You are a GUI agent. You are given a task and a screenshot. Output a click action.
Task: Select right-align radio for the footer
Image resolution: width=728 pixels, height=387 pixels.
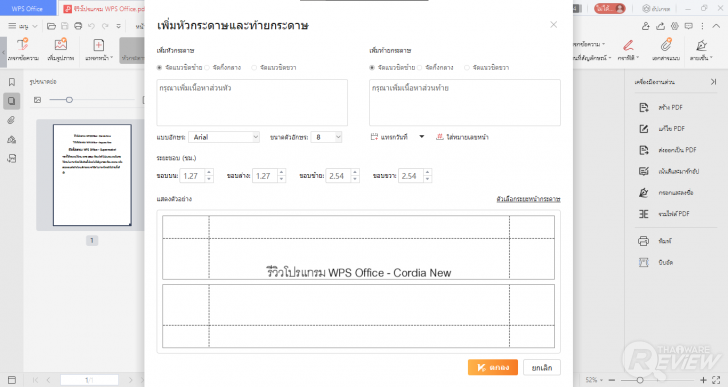click(x=467, y=68)
